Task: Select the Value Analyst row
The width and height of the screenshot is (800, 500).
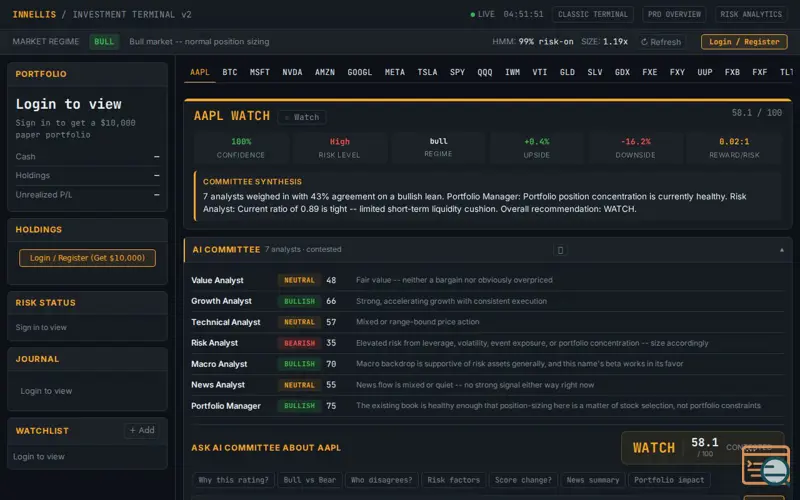Action: [x=487, y=280]
